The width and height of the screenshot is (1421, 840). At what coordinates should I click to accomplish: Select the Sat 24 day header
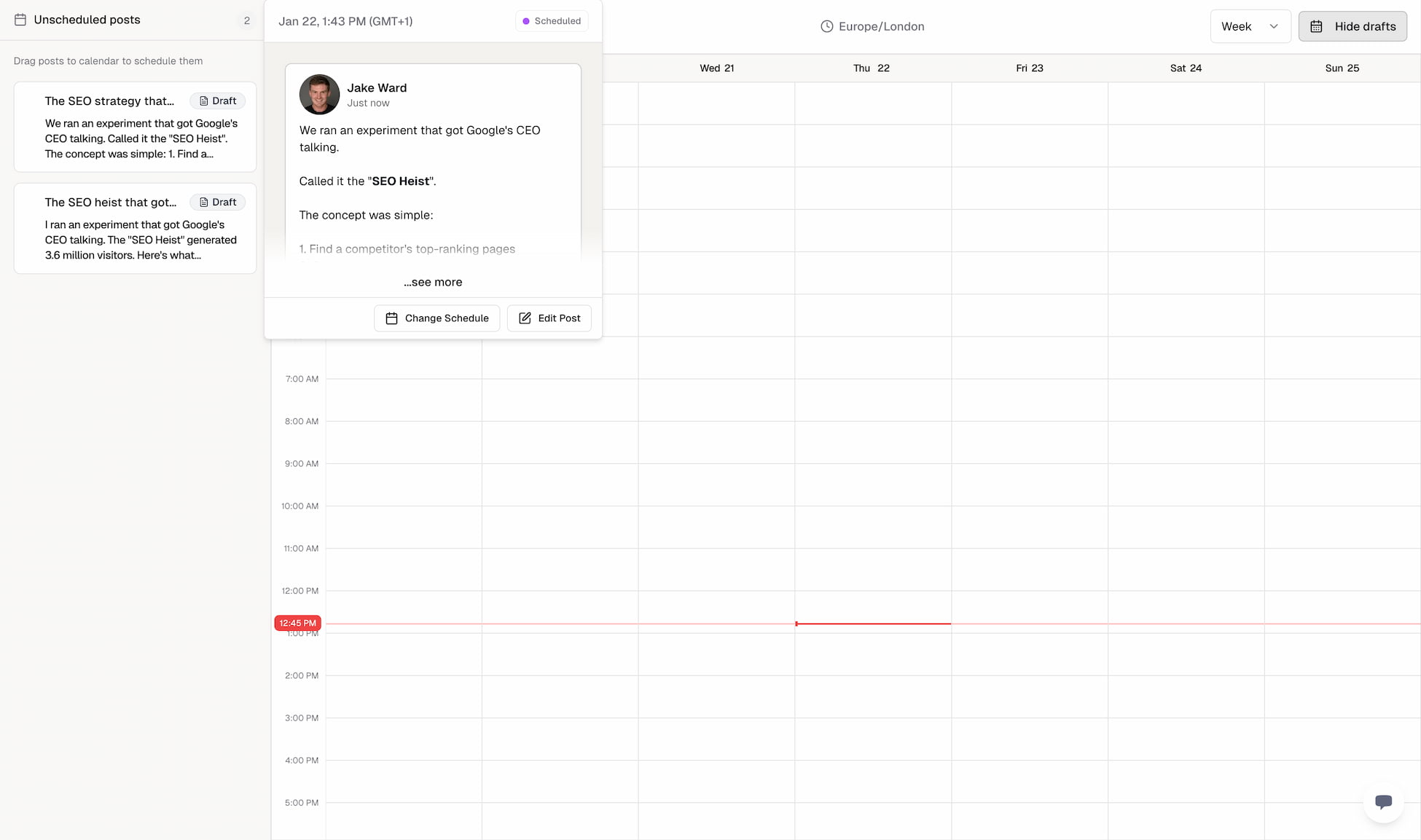[x=1186, y=68]
